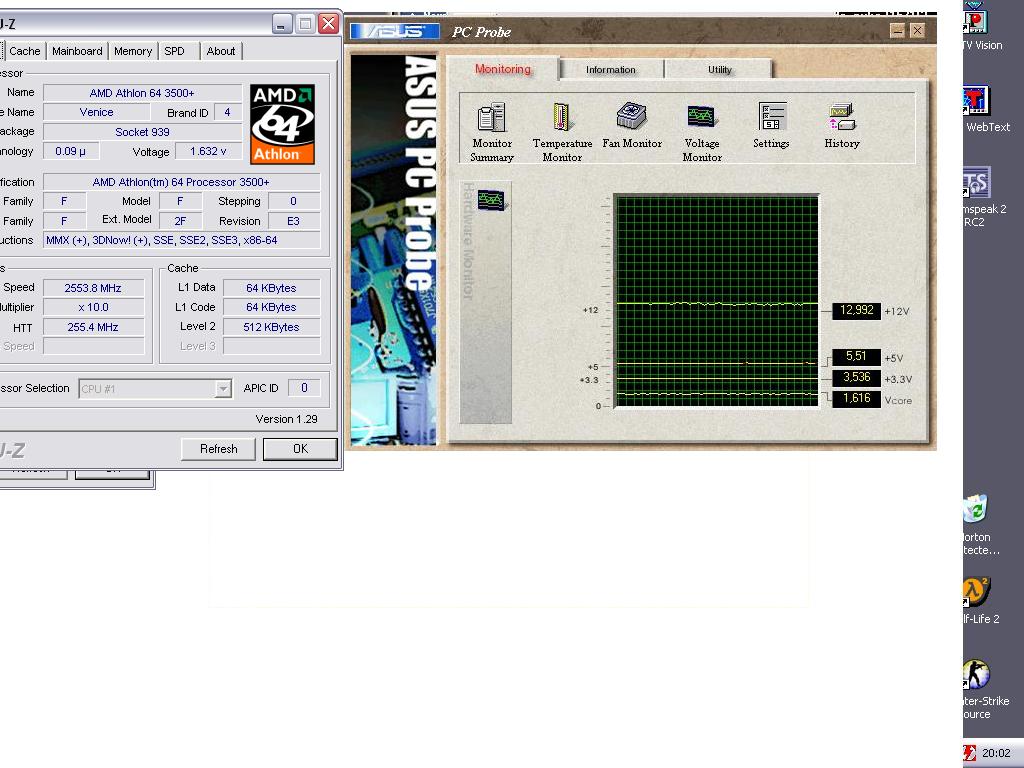This screenshot has height=768, width=1024.
Task: Click the voltage graph display
Action: point(716,300)
